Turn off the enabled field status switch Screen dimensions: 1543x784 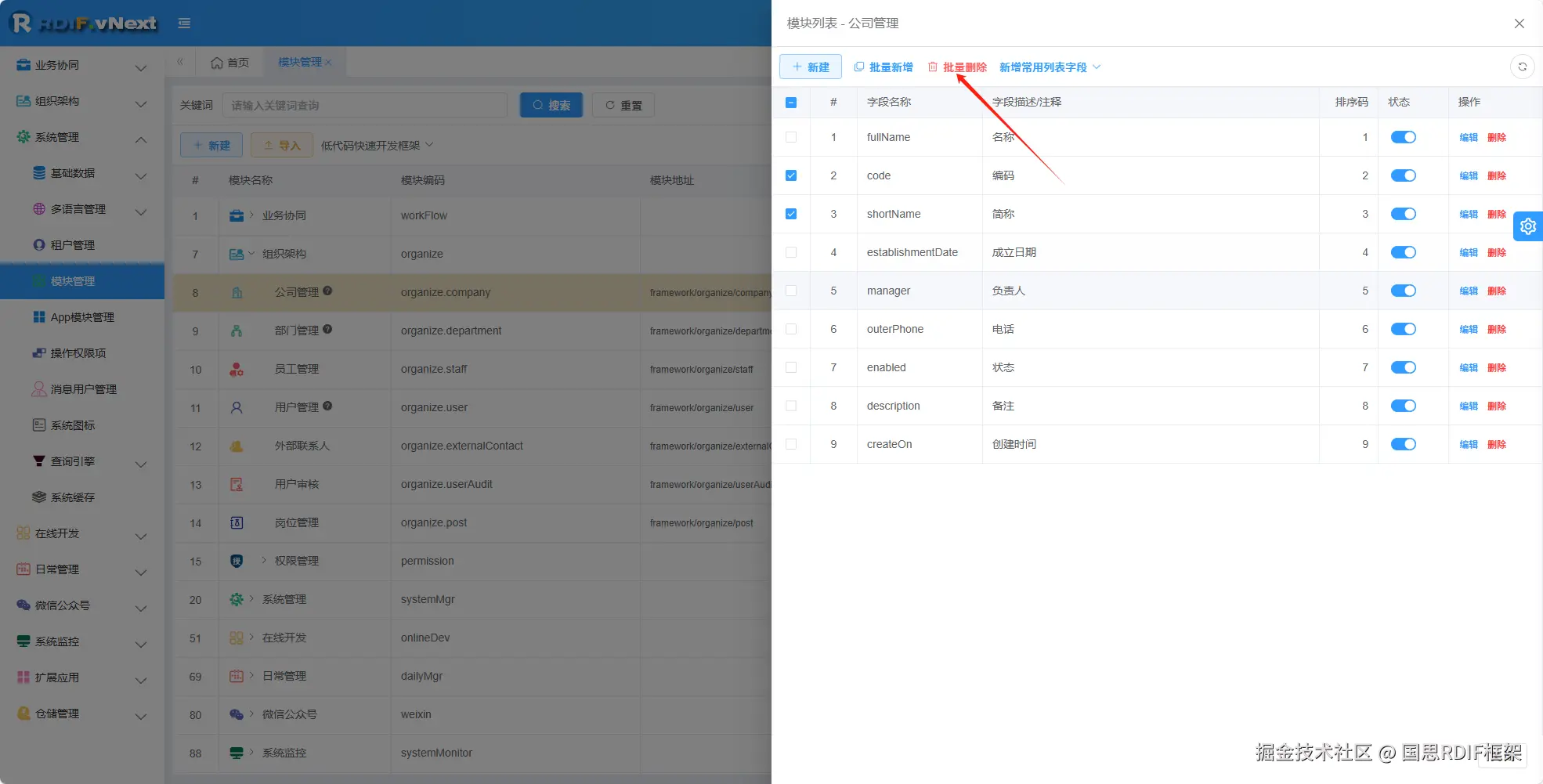(x=1404, y=367)
